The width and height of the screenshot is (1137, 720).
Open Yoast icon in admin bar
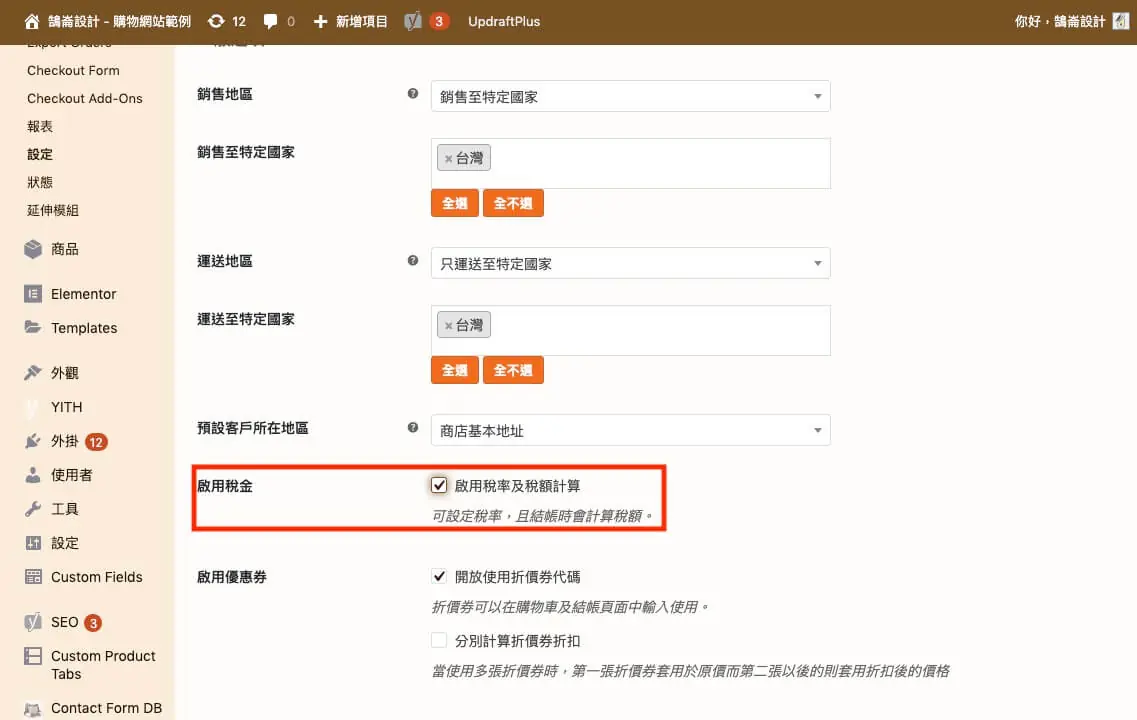[413, 22]
